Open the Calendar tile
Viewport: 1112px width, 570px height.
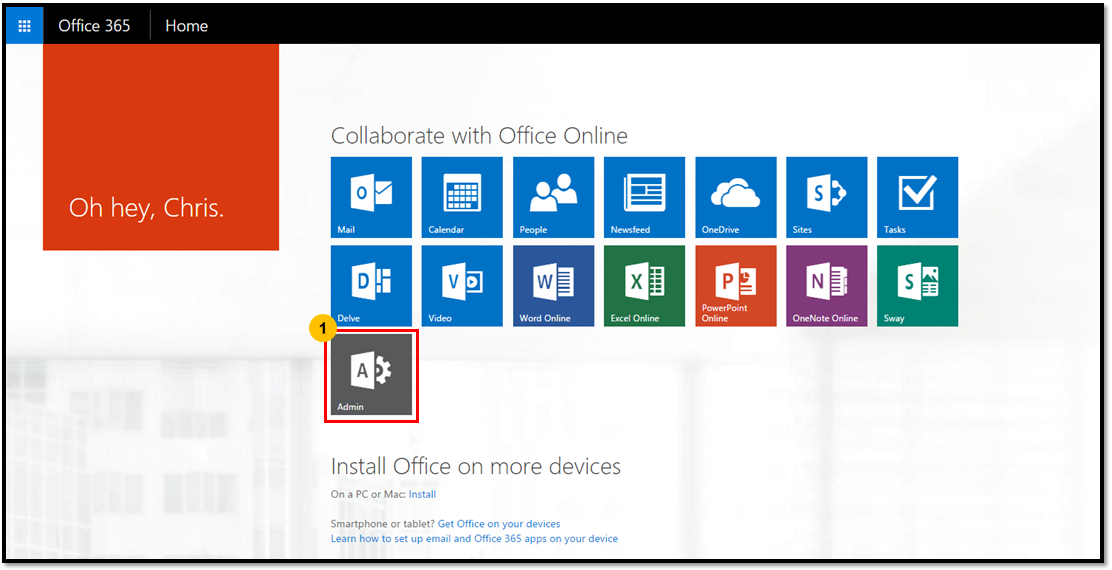[x=462, y=197]
